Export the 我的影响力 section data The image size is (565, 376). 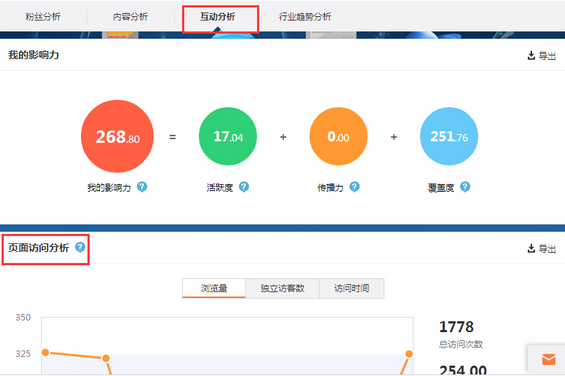point(541,56)
